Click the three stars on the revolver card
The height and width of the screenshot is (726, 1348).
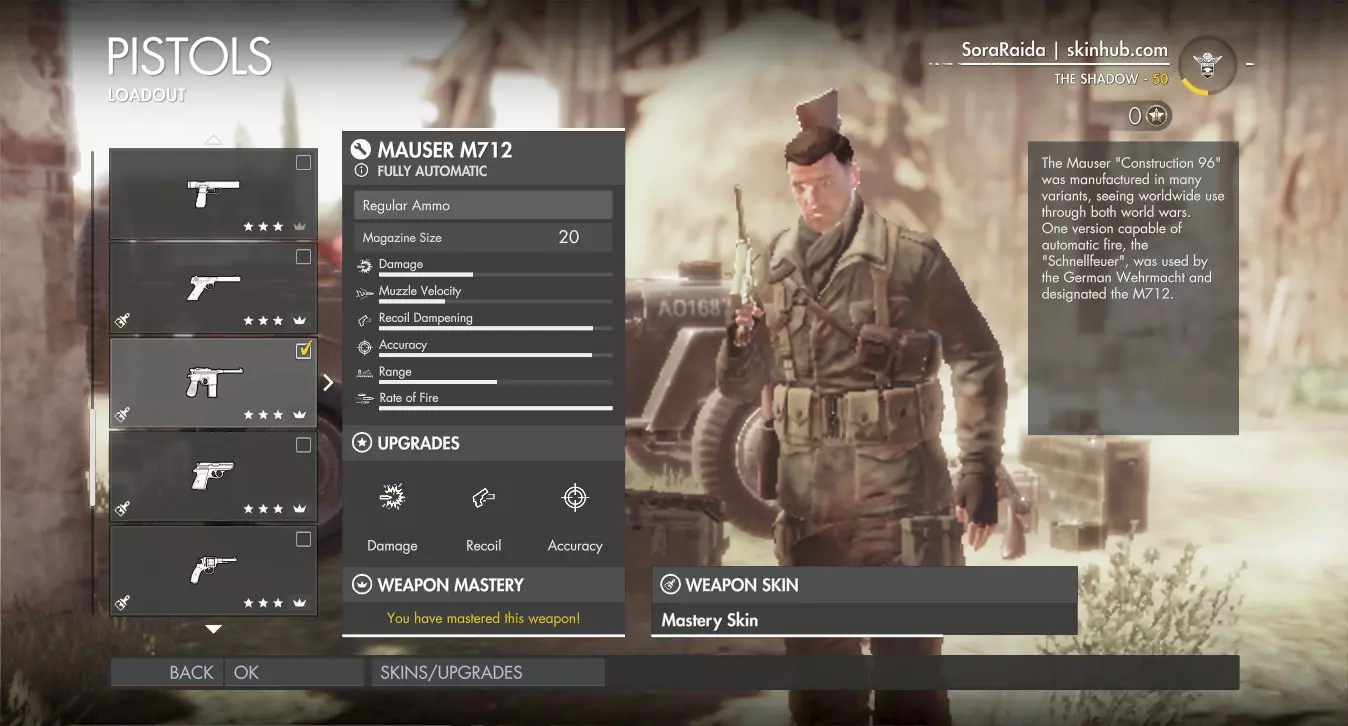(x=264, y=603)
